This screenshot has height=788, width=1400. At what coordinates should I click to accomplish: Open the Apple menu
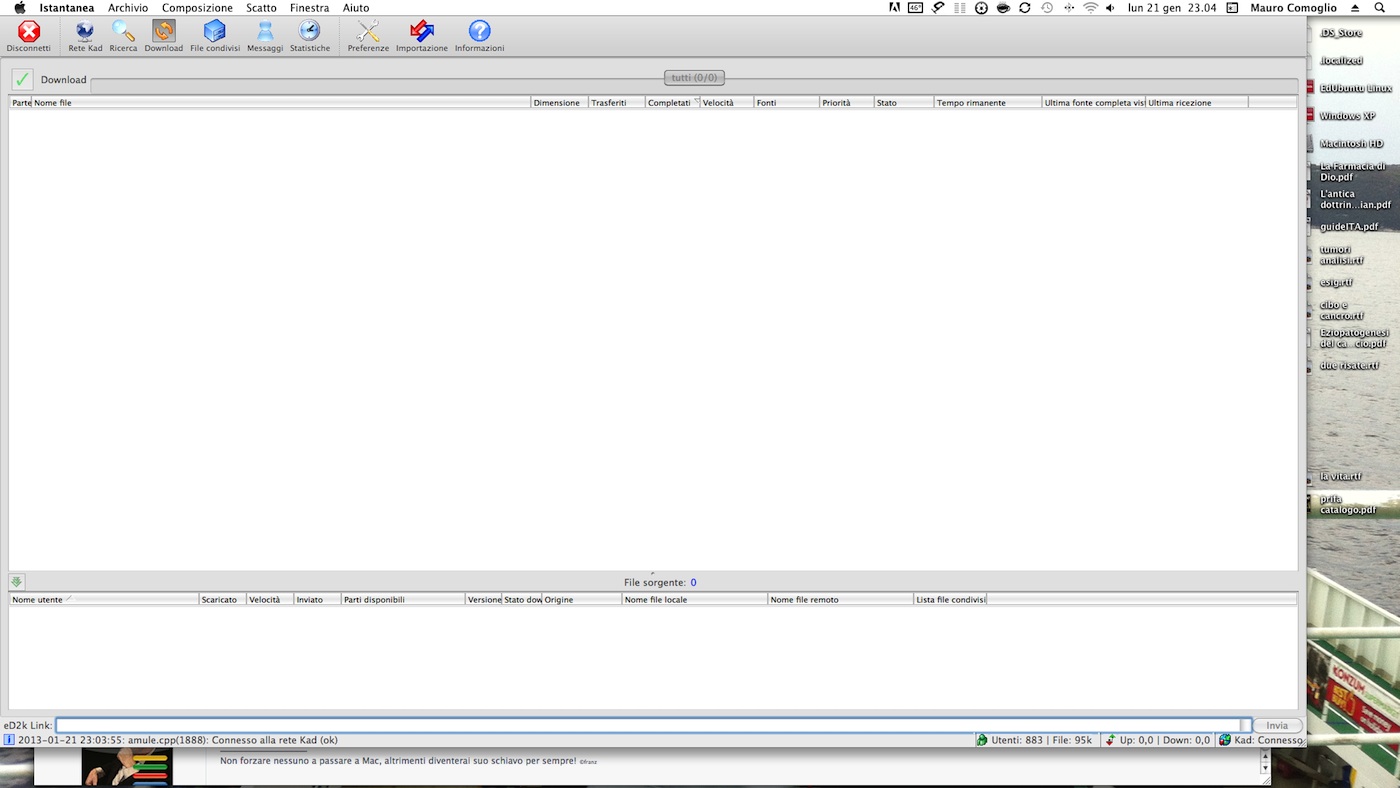(x=19, y=8)
